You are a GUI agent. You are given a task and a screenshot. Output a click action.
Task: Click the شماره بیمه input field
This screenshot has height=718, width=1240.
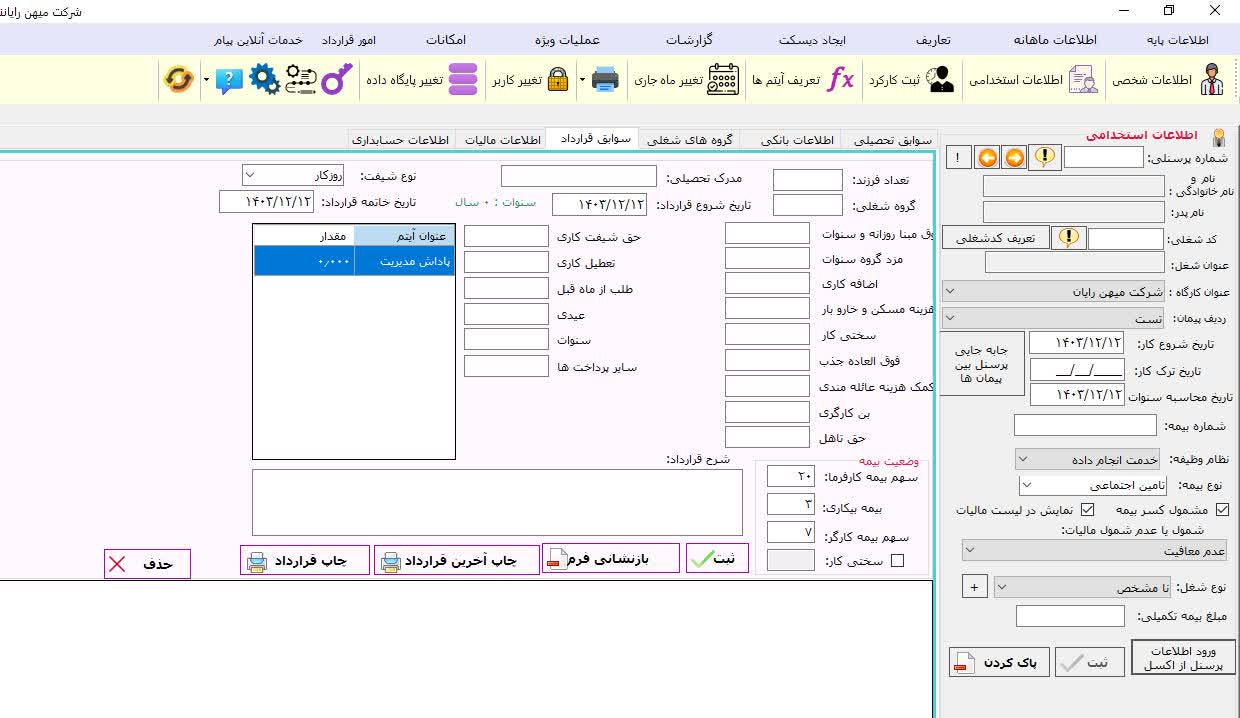coord(1084,426)
